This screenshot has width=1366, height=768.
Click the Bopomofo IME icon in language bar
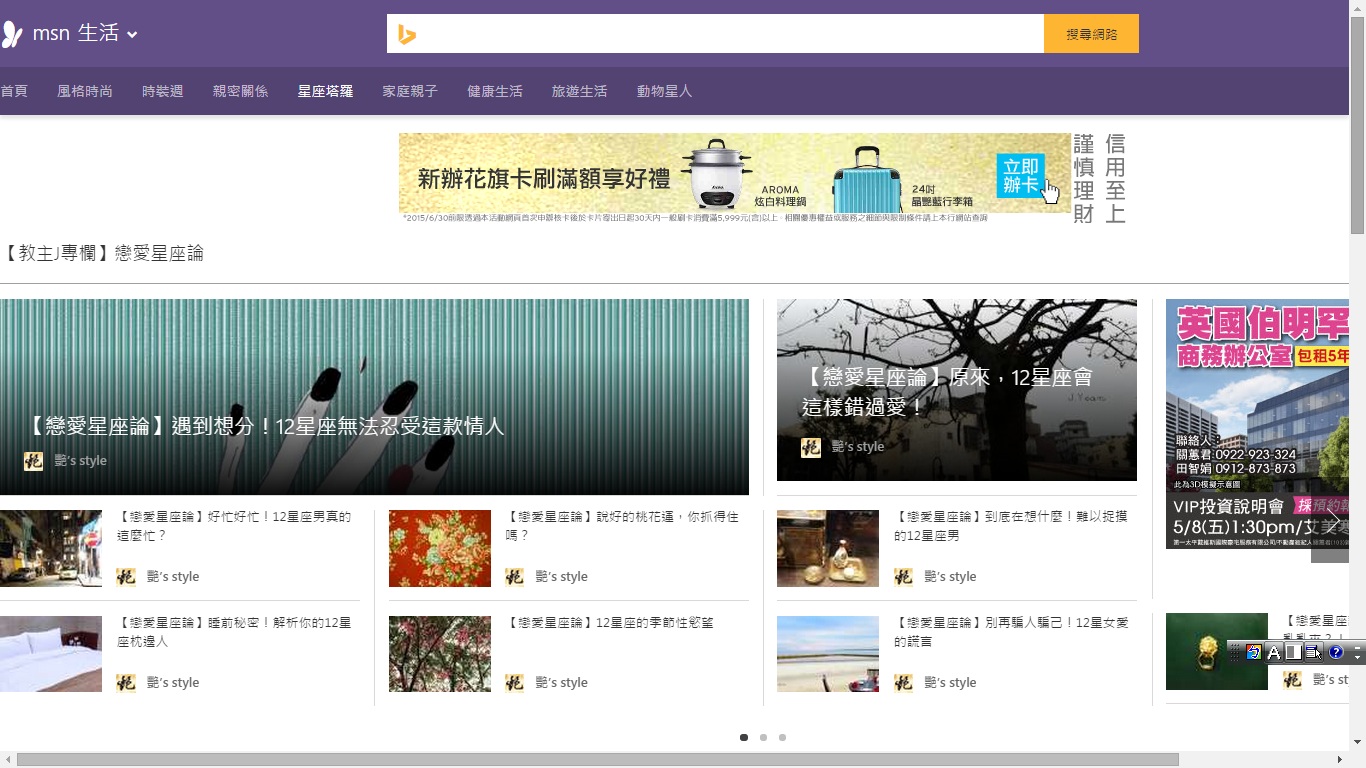(1253, 653)
